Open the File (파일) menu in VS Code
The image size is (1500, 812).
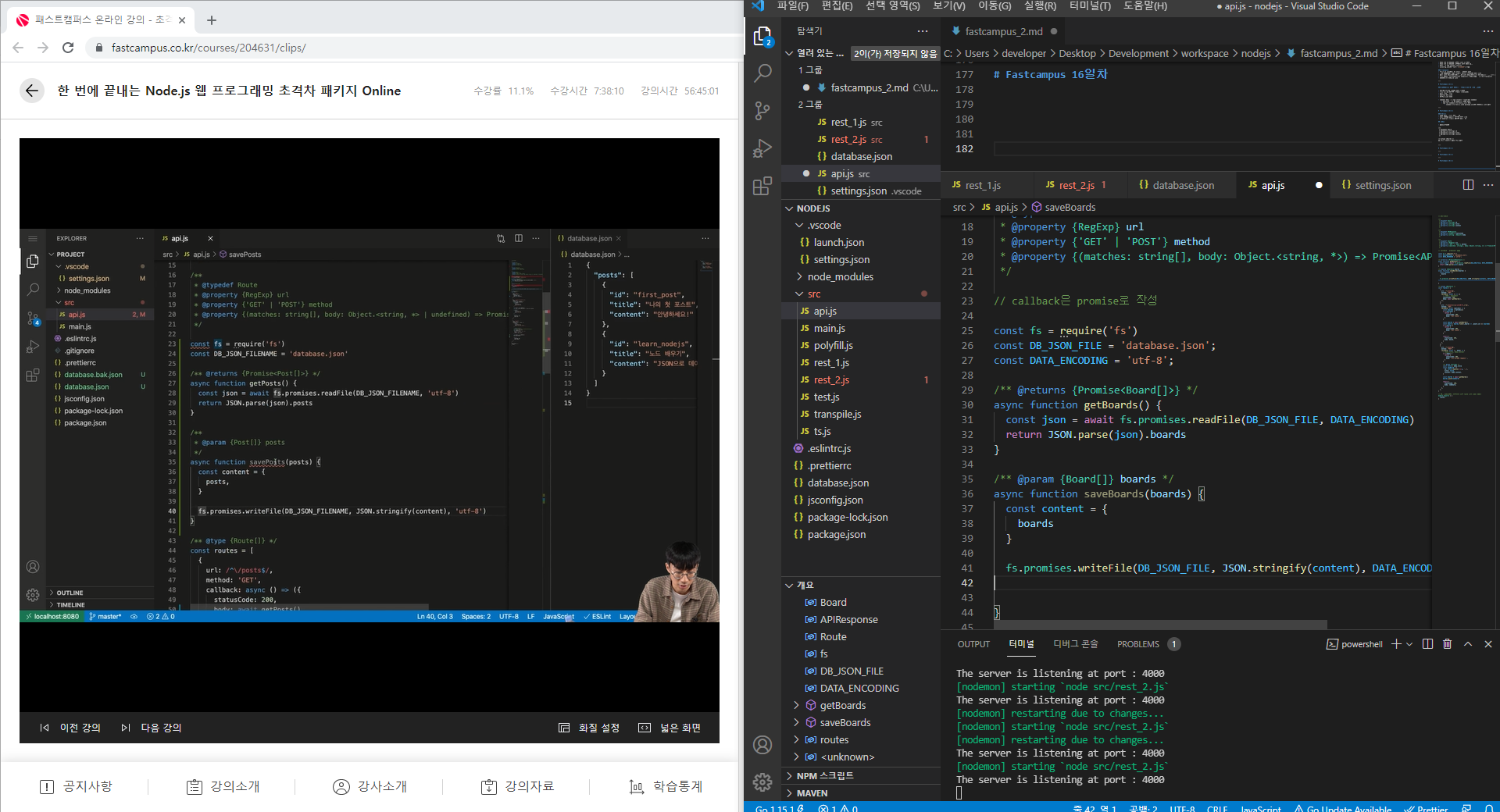pos(792,6)
